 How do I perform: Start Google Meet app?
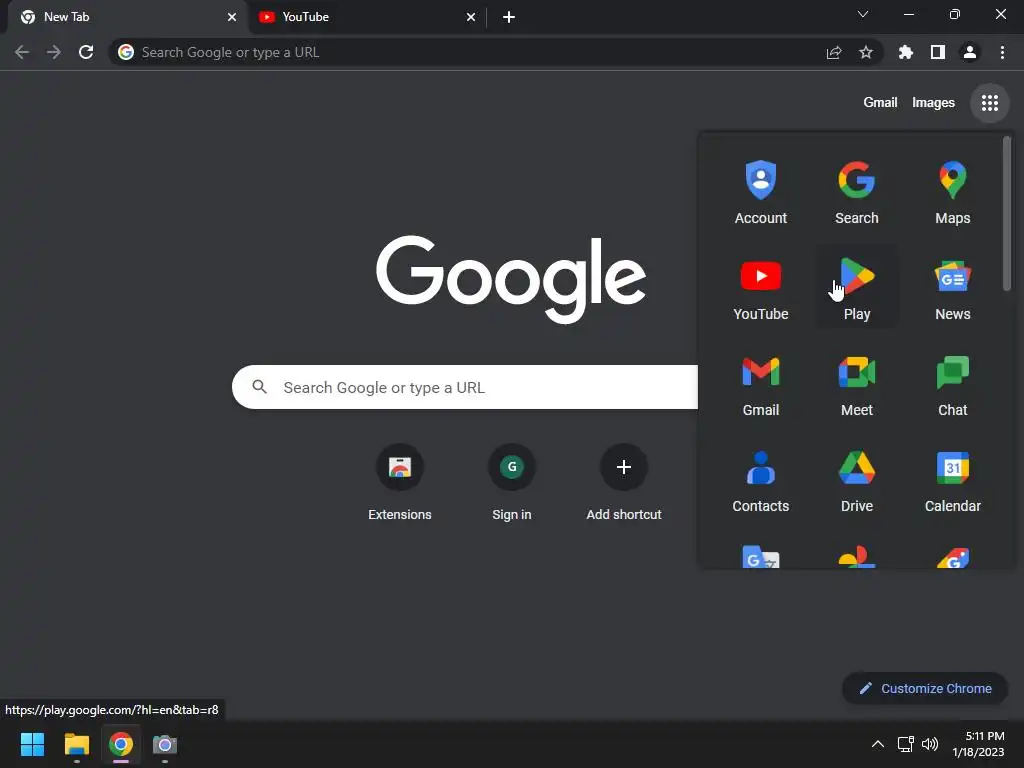856,385
